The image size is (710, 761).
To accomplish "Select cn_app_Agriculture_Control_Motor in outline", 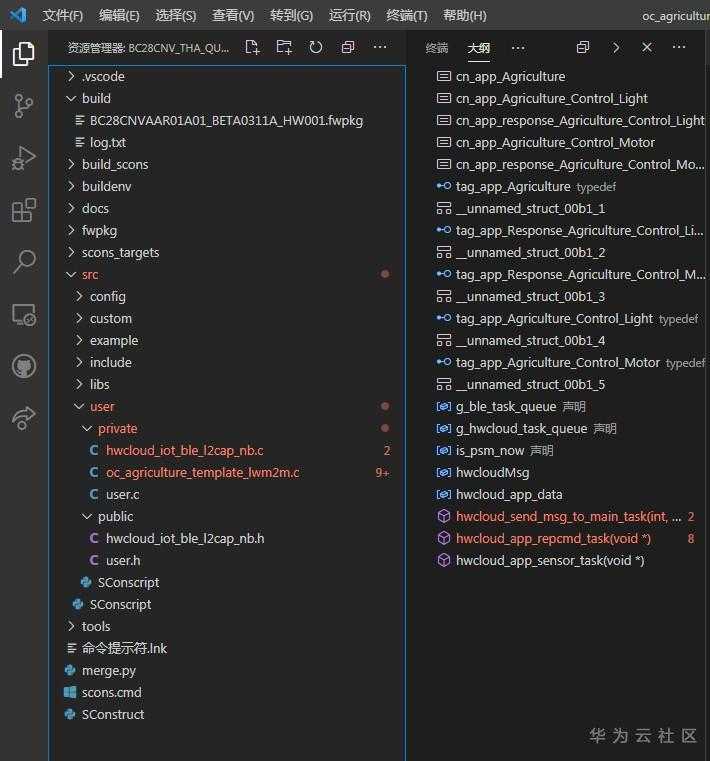I will tap(558, 143).
